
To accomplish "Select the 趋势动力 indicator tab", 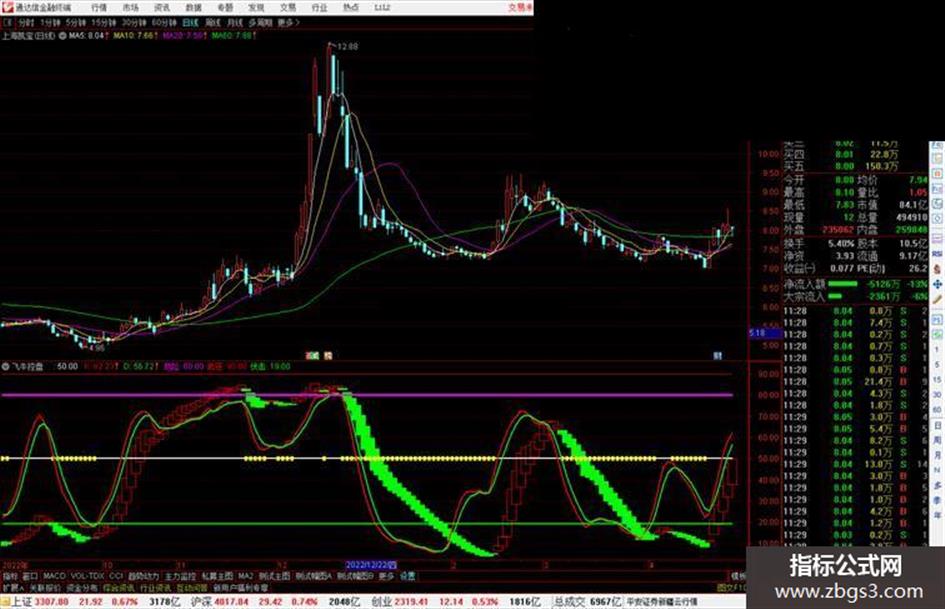I will 143,576.
